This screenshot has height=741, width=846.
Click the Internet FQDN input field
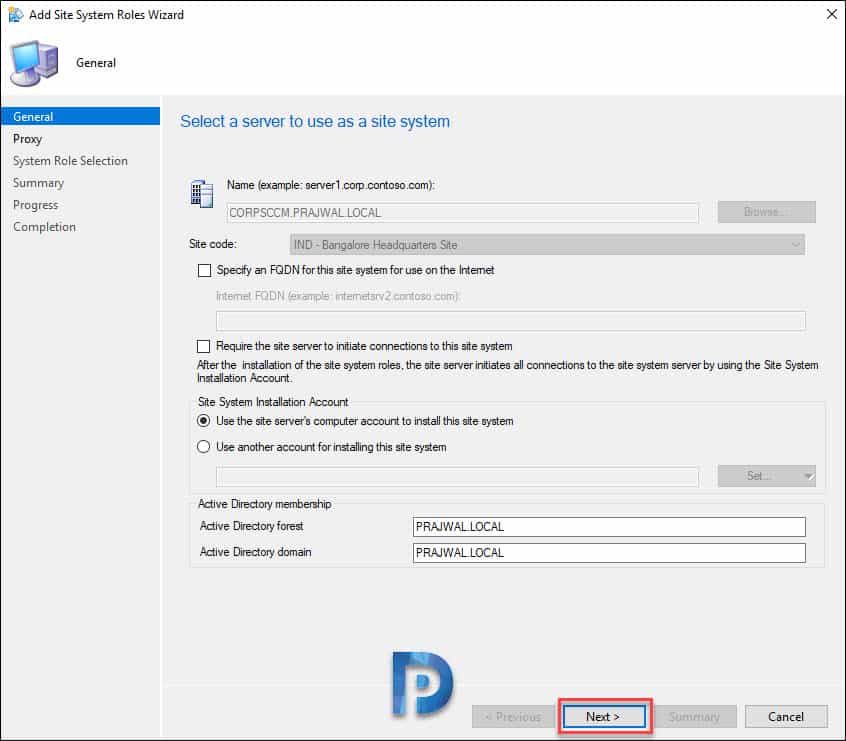coord(511,321)
